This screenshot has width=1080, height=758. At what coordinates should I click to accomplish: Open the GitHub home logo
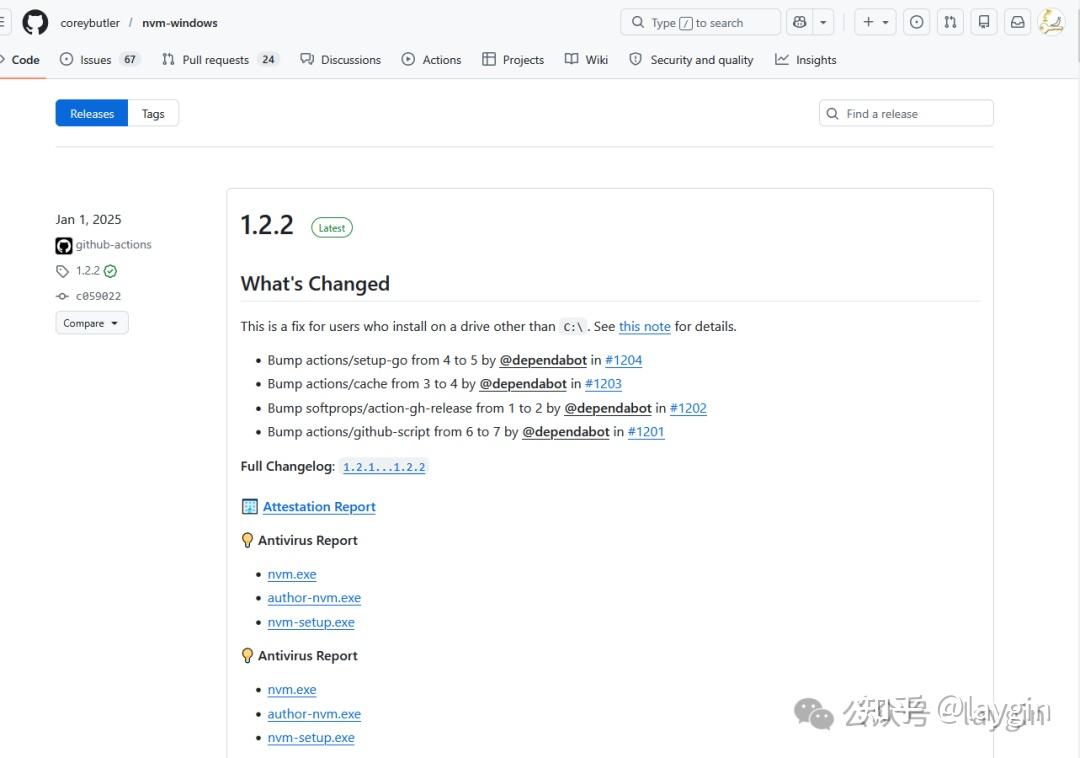(x=35, y=22)
